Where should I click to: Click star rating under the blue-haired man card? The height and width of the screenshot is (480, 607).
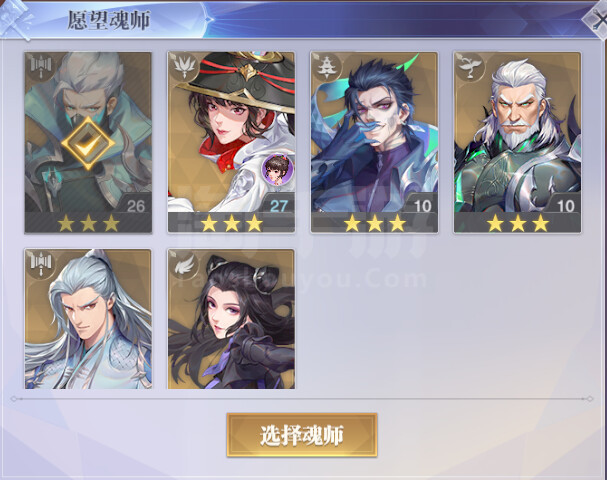[374, 224]
